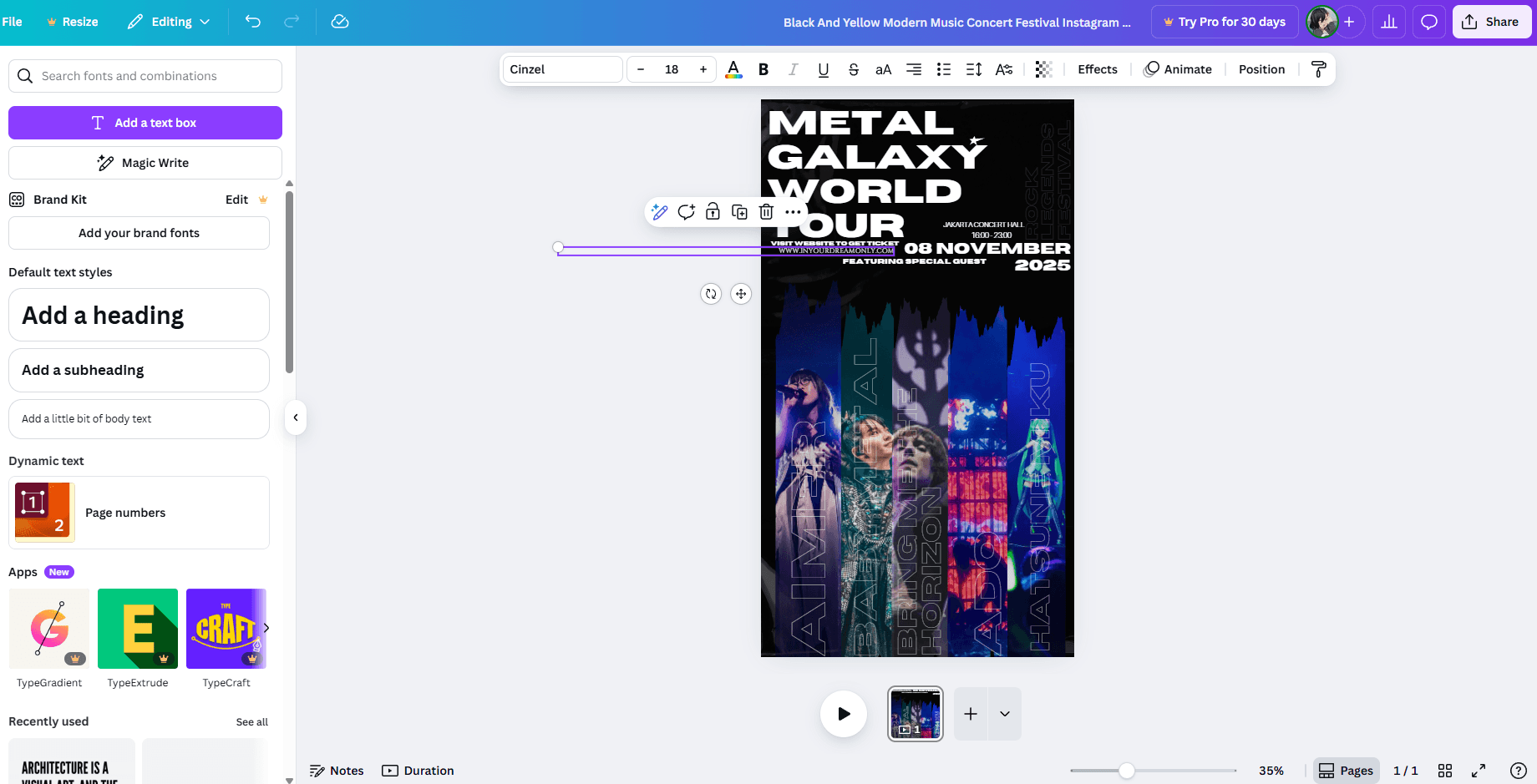Duplicate the selected text element
Viewport: 1537px width, 784px height.
pos(739,212)
